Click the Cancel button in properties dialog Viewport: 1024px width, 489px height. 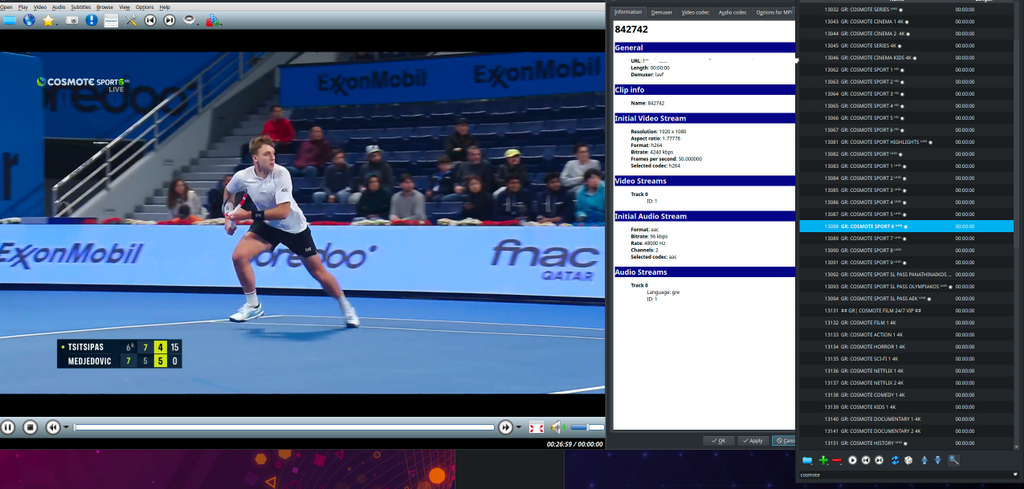pos(784,441)
